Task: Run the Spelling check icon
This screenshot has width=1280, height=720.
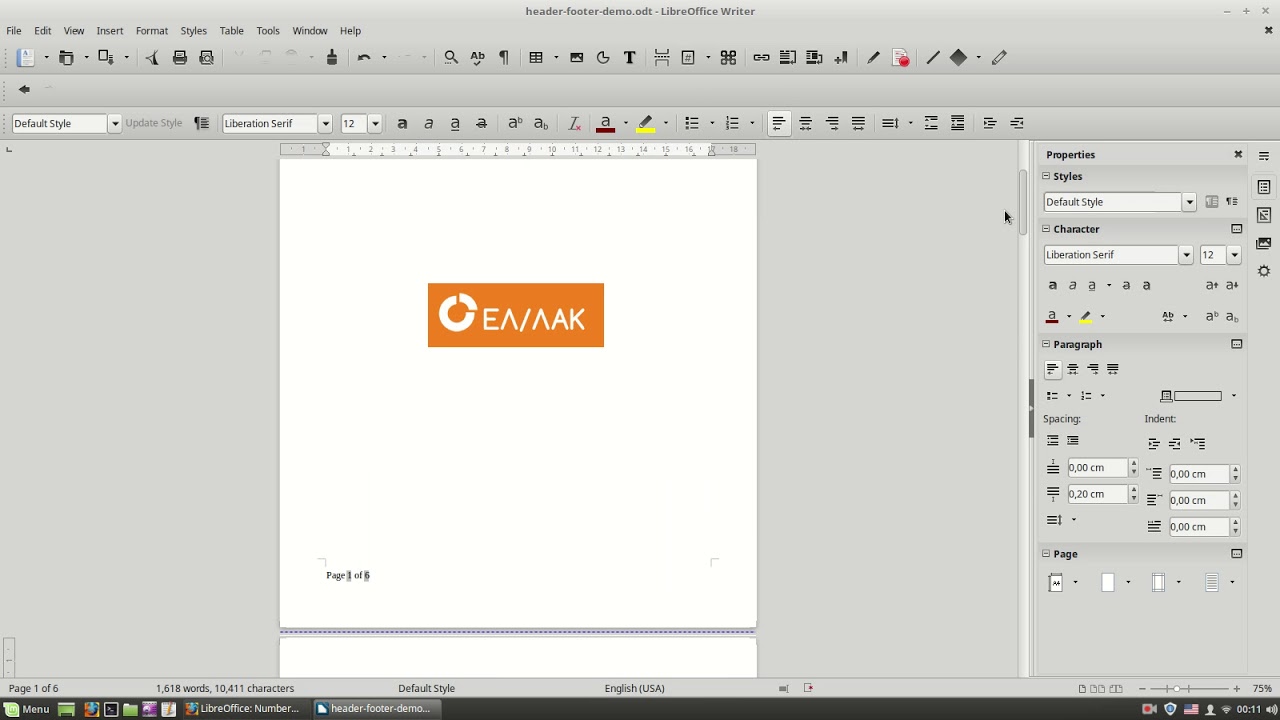Action: (477, 58)
